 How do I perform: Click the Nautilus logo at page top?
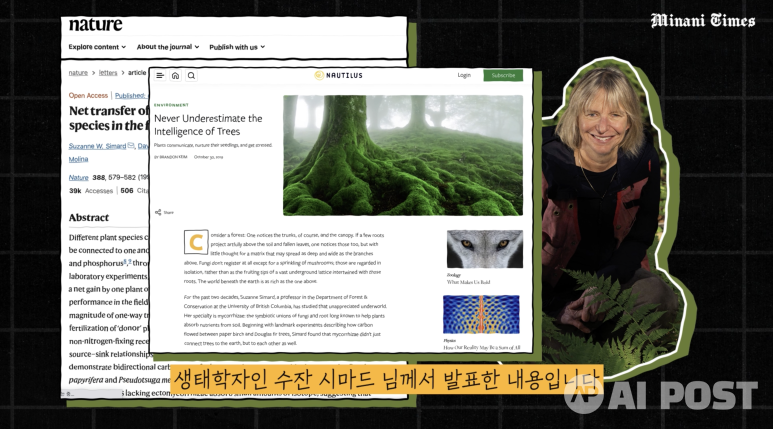(x=339, y=75)
